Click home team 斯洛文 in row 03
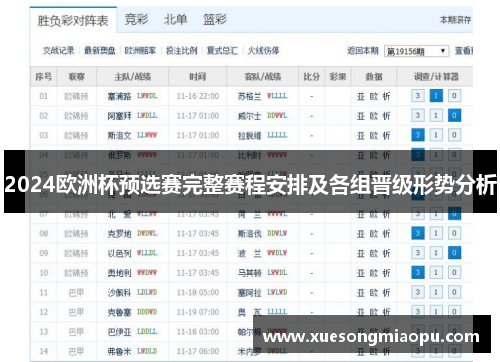This screenshot has width=500, height=362. [119, 136]
